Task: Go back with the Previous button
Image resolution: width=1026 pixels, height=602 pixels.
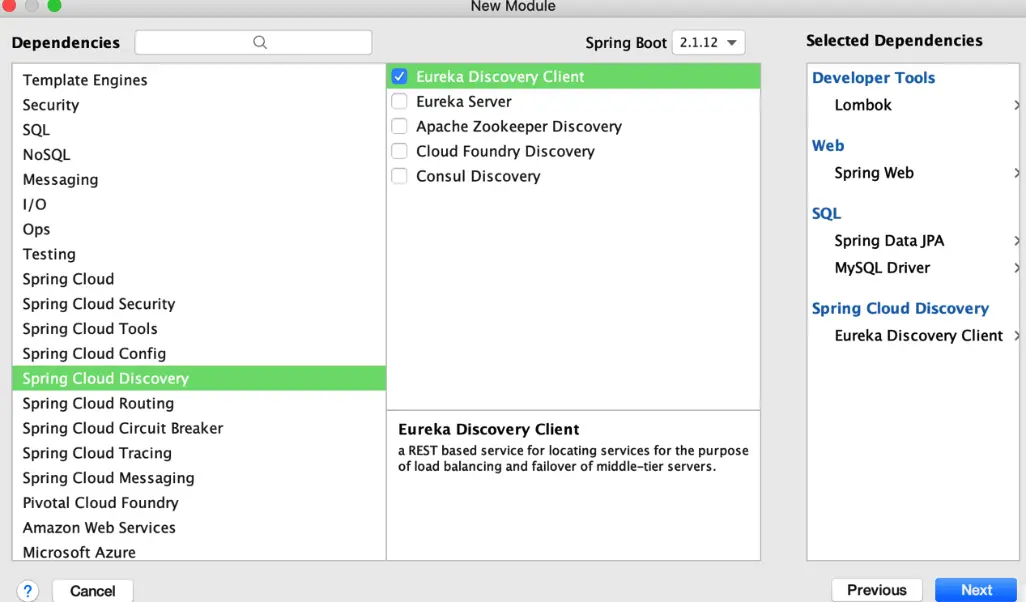Action: pyautogui.click(x=877, y=590)
